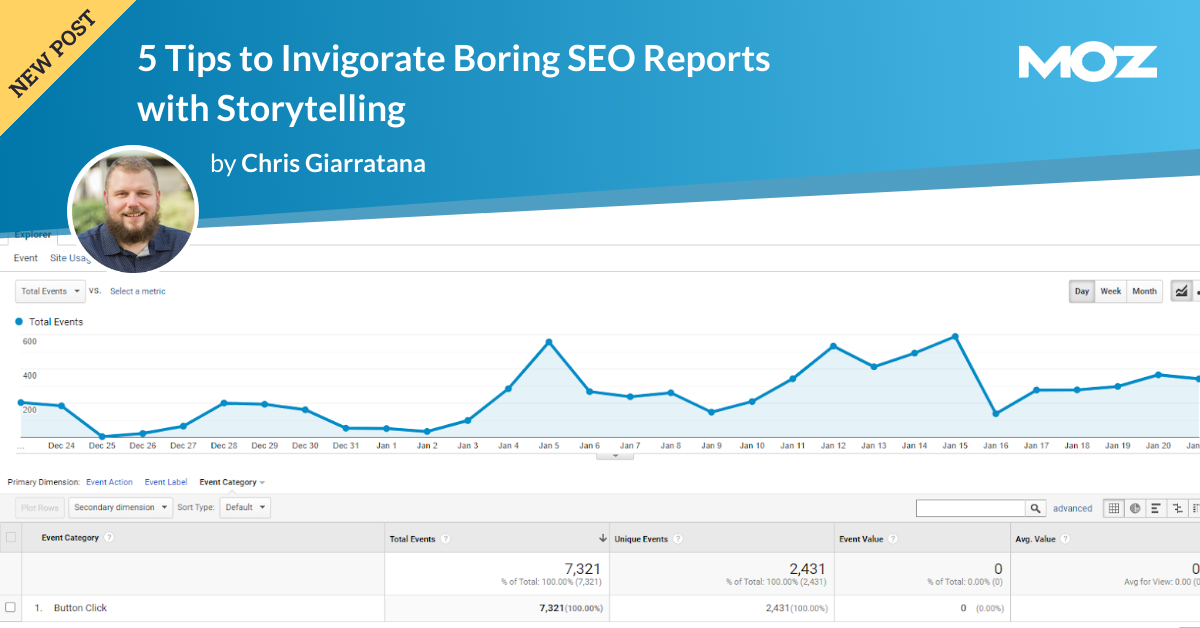Click the Button Click category link

click(80, 608)
